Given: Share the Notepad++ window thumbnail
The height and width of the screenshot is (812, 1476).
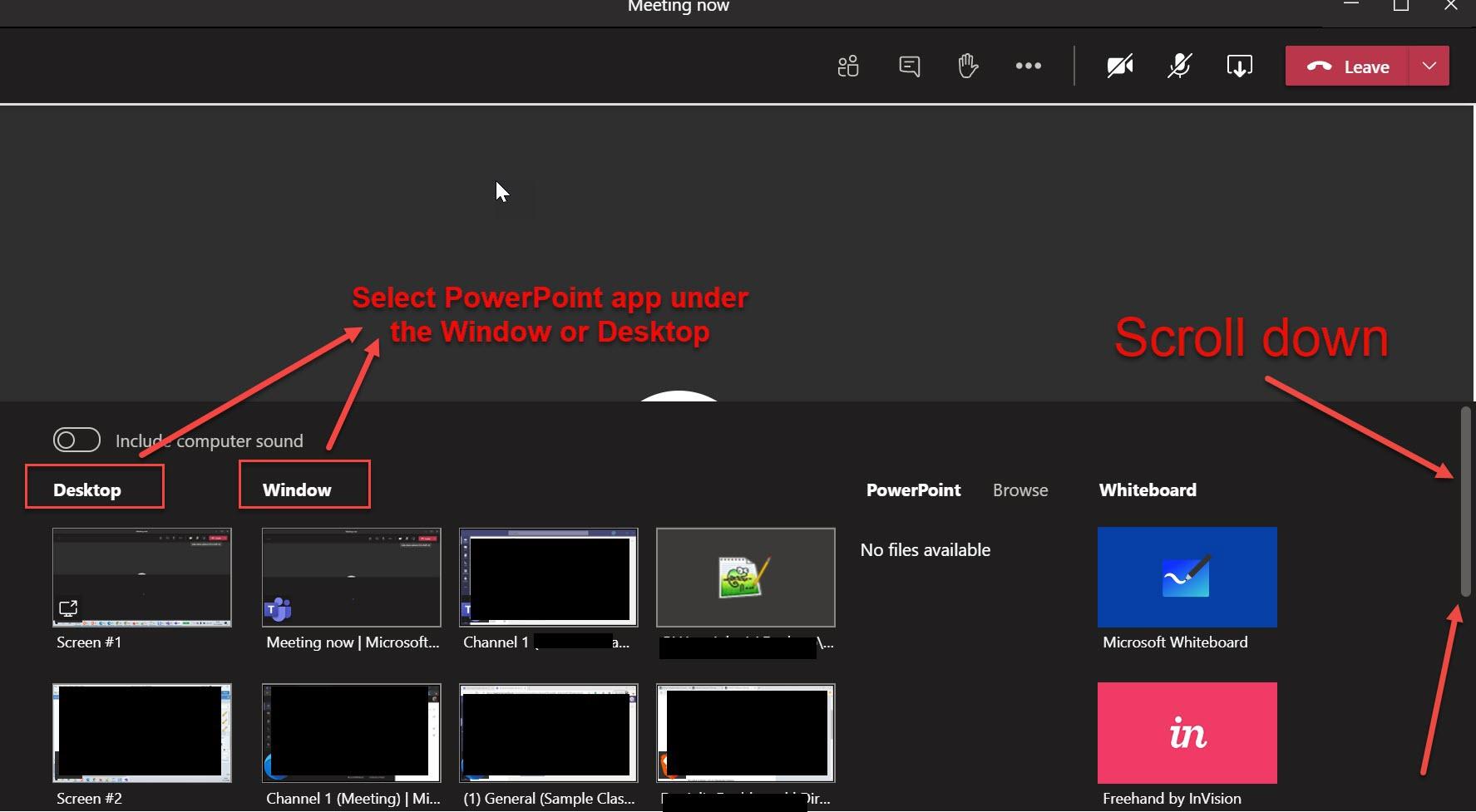Looking at the screenshot, I should 746,577.
